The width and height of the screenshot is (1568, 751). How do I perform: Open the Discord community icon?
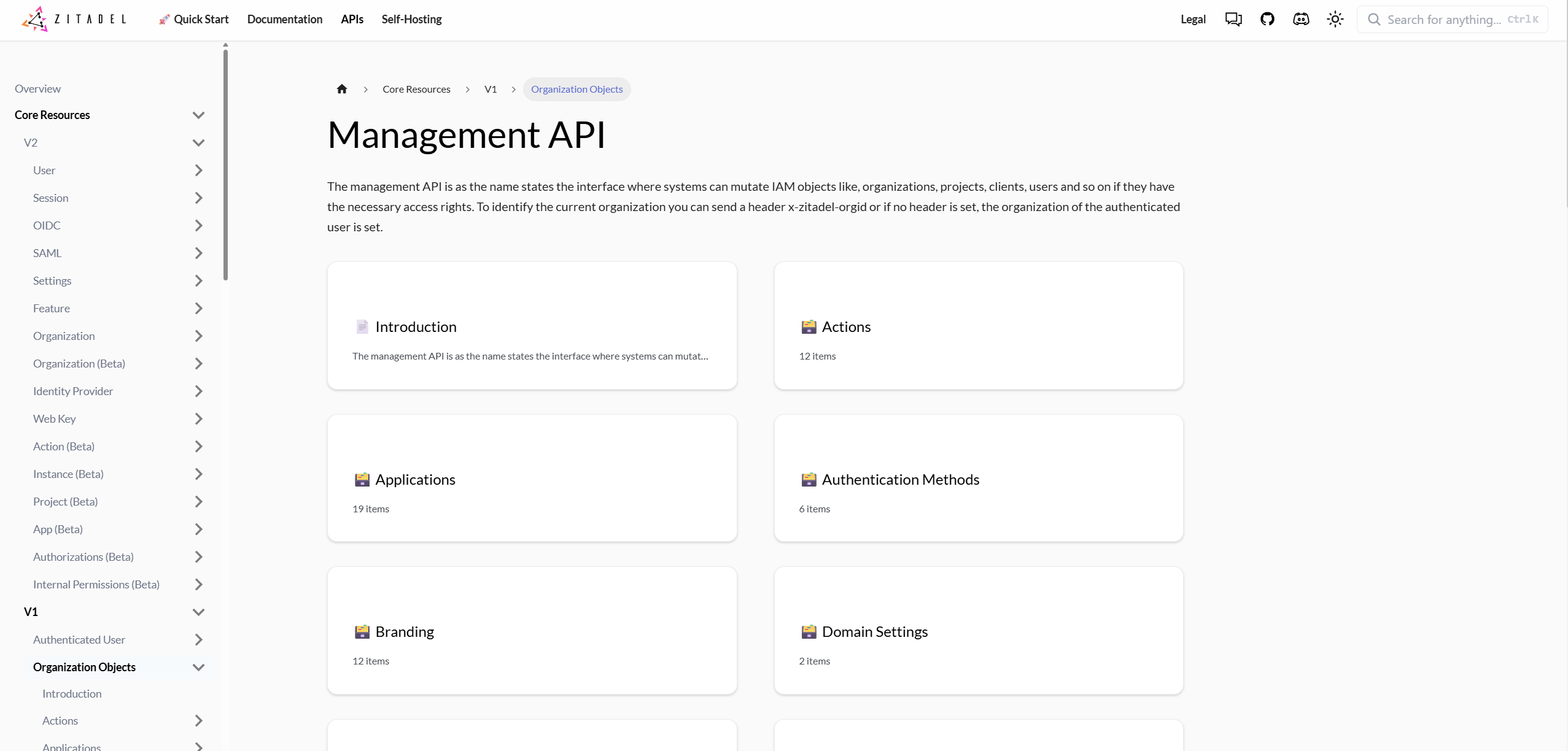point(1301,19)
